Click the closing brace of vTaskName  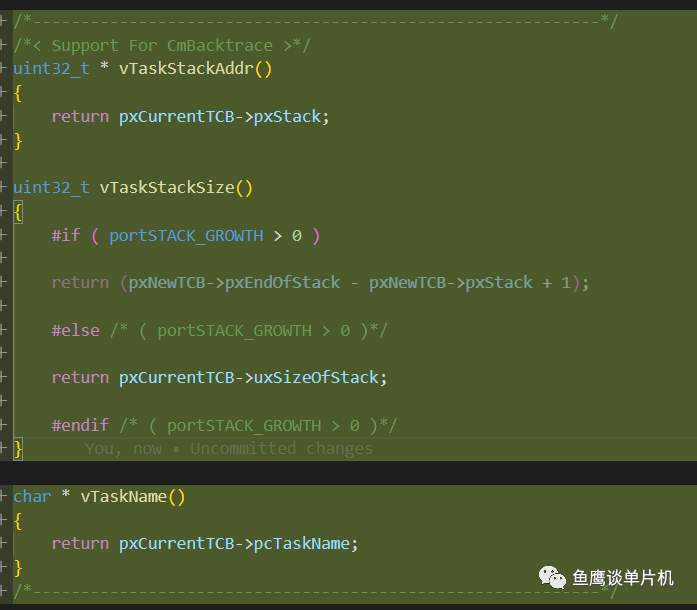(x=18, y=568)
